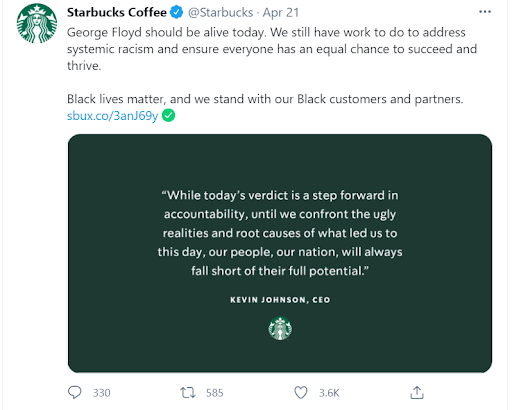
Task: Click the @Starbucks handle
Action: pos(220,12)
